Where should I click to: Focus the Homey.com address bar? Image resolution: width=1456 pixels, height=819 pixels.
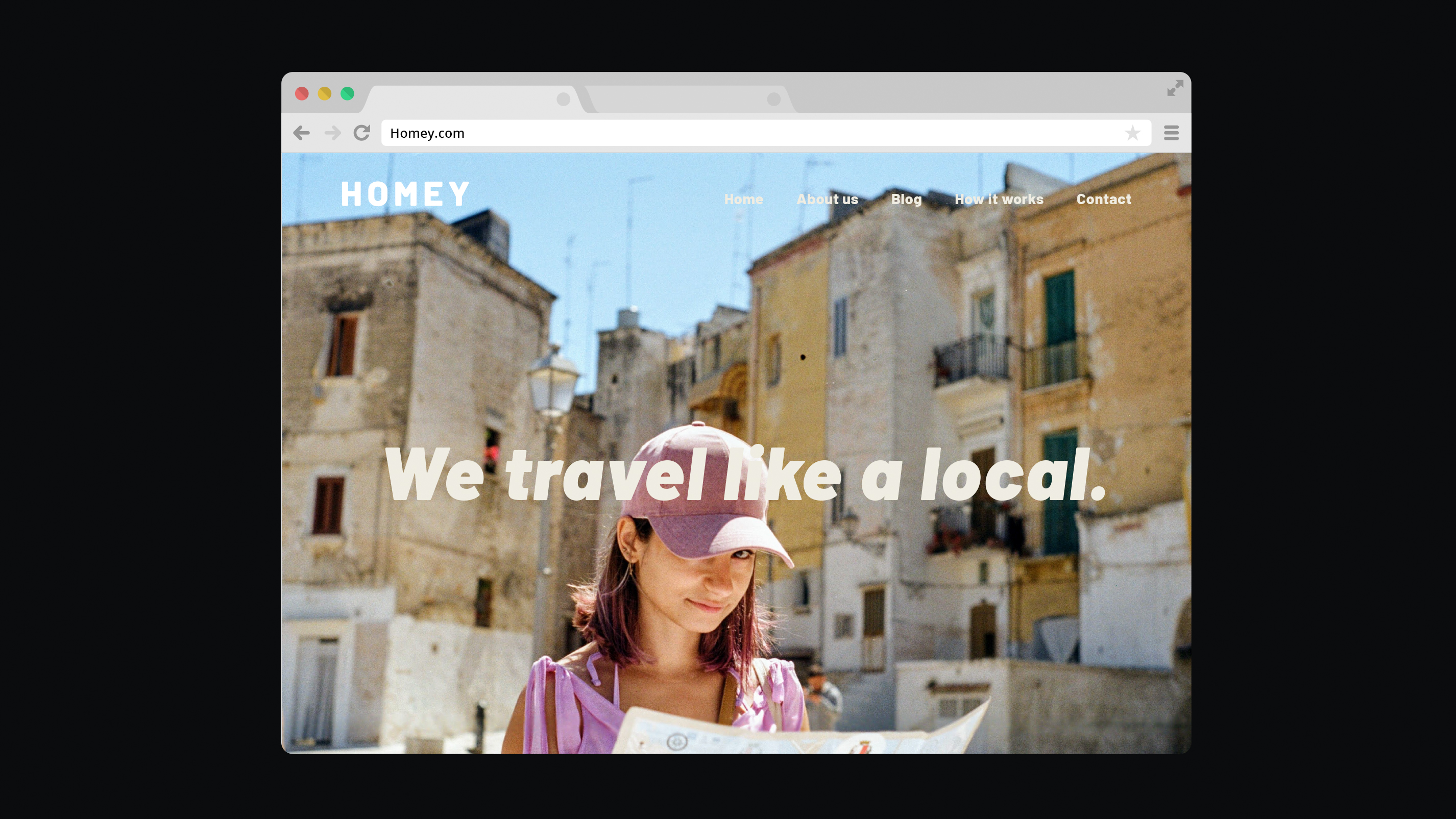coord(766,133)
